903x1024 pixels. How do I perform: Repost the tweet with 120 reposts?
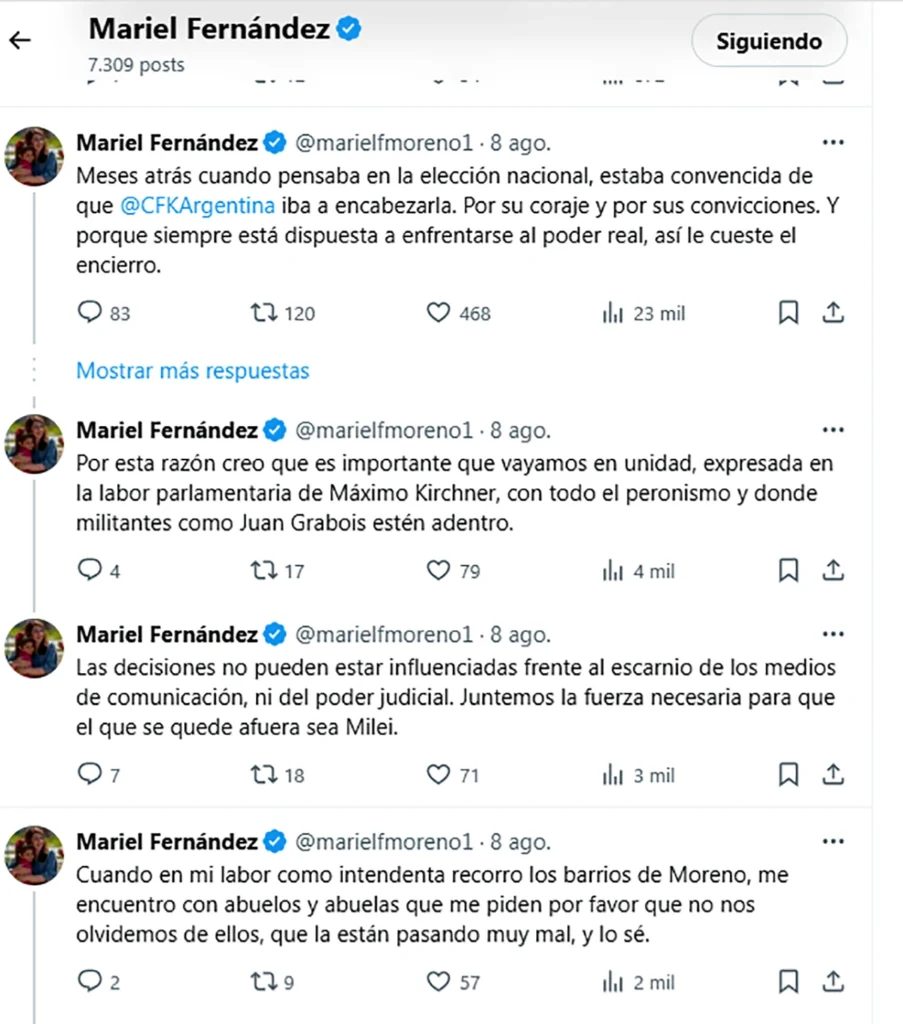[x=262, y=313]
